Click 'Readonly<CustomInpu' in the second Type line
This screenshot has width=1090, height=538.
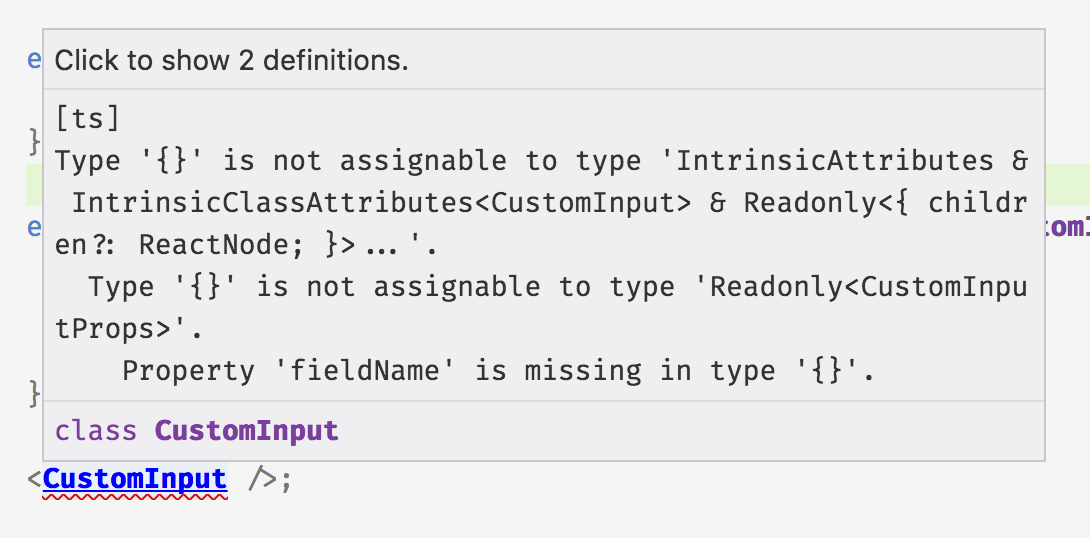tap(868, 287)
